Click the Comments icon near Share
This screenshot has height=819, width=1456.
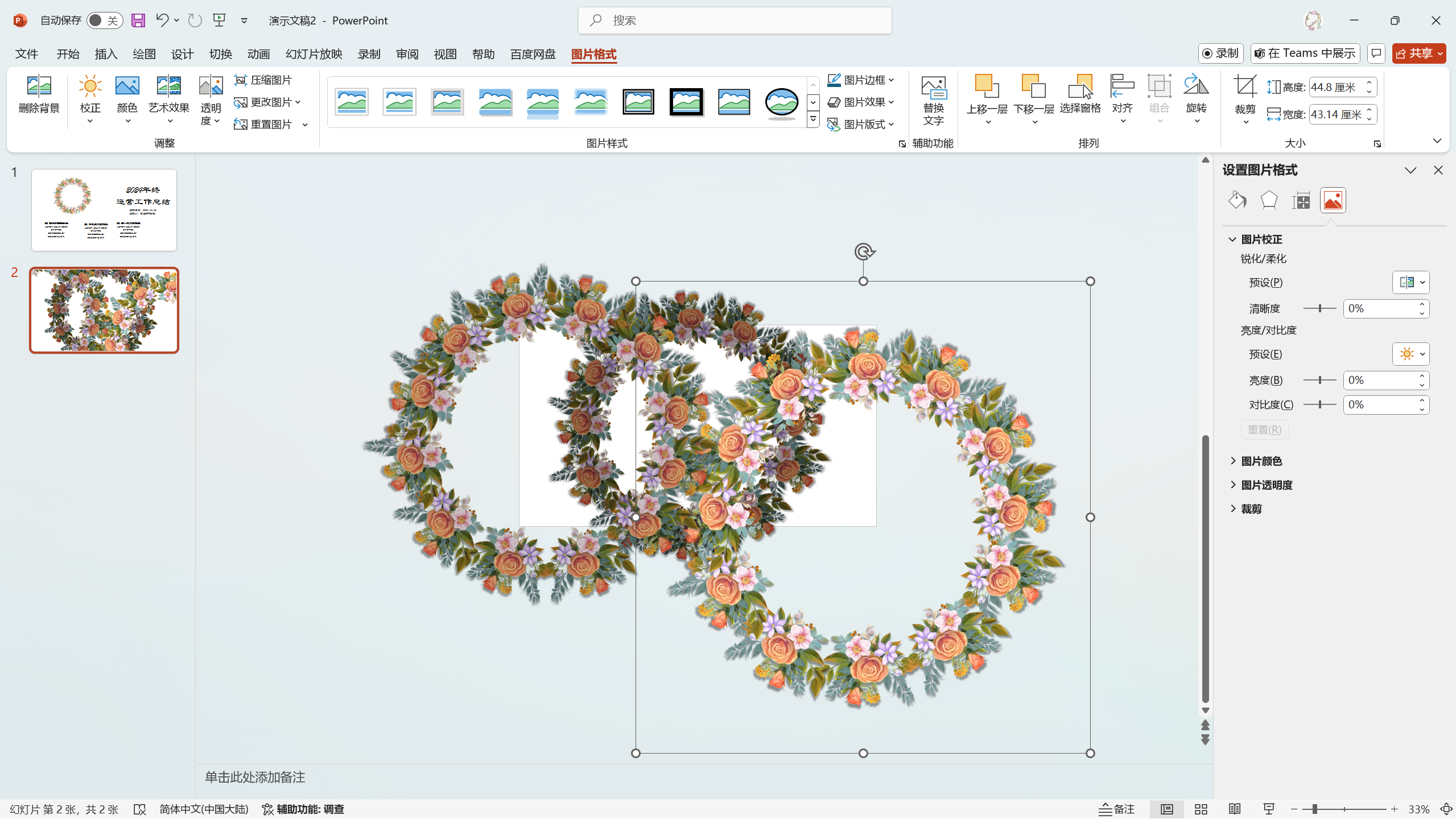tap(1376, 53)
